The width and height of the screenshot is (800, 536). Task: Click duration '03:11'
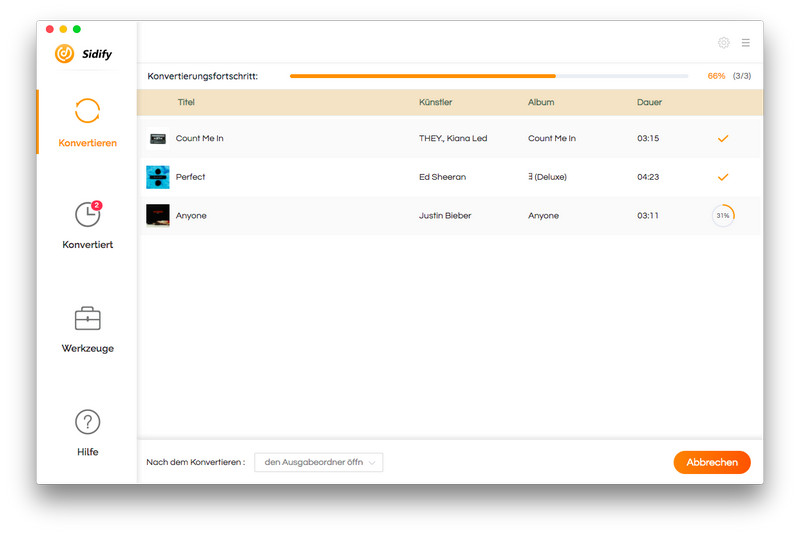(x=647, y=216)
